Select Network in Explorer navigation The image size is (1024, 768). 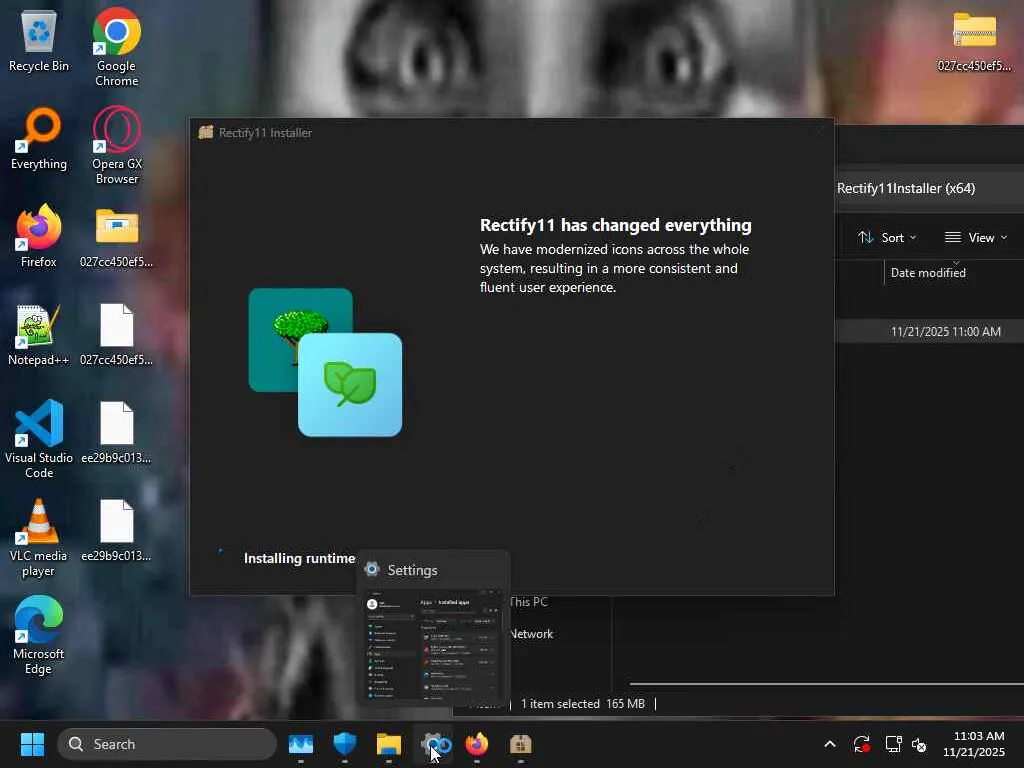pos(531,634)
